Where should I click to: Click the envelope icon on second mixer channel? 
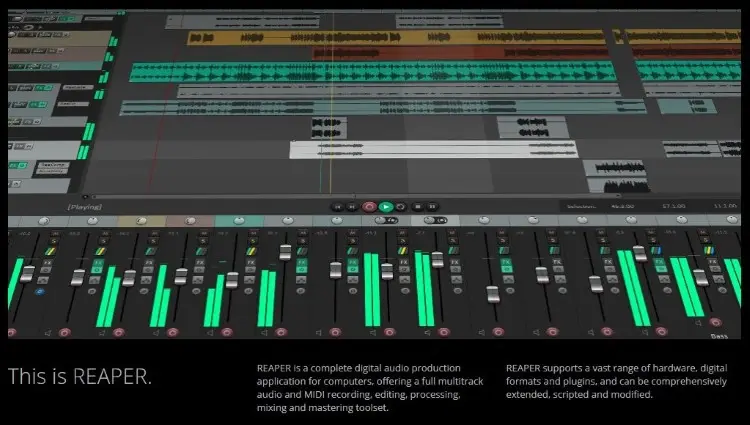(x=94, y=280)
